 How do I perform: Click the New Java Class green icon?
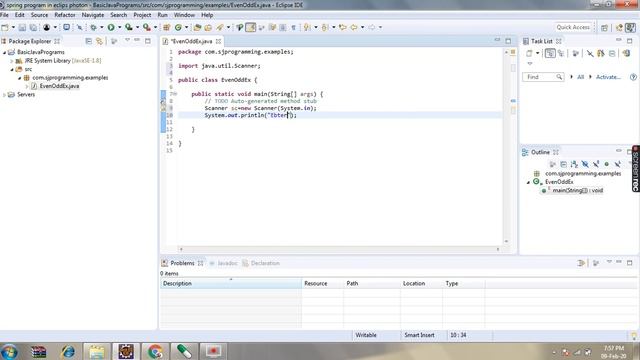[x=178, y=27]
